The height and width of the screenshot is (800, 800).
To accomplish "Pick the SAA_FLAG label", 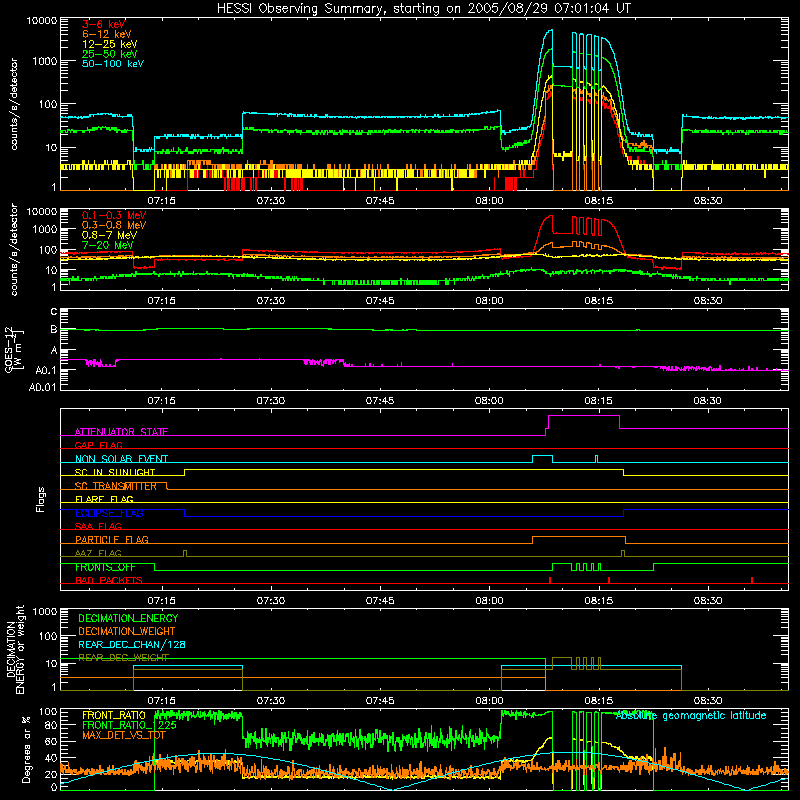I will (x=98, y=527).
